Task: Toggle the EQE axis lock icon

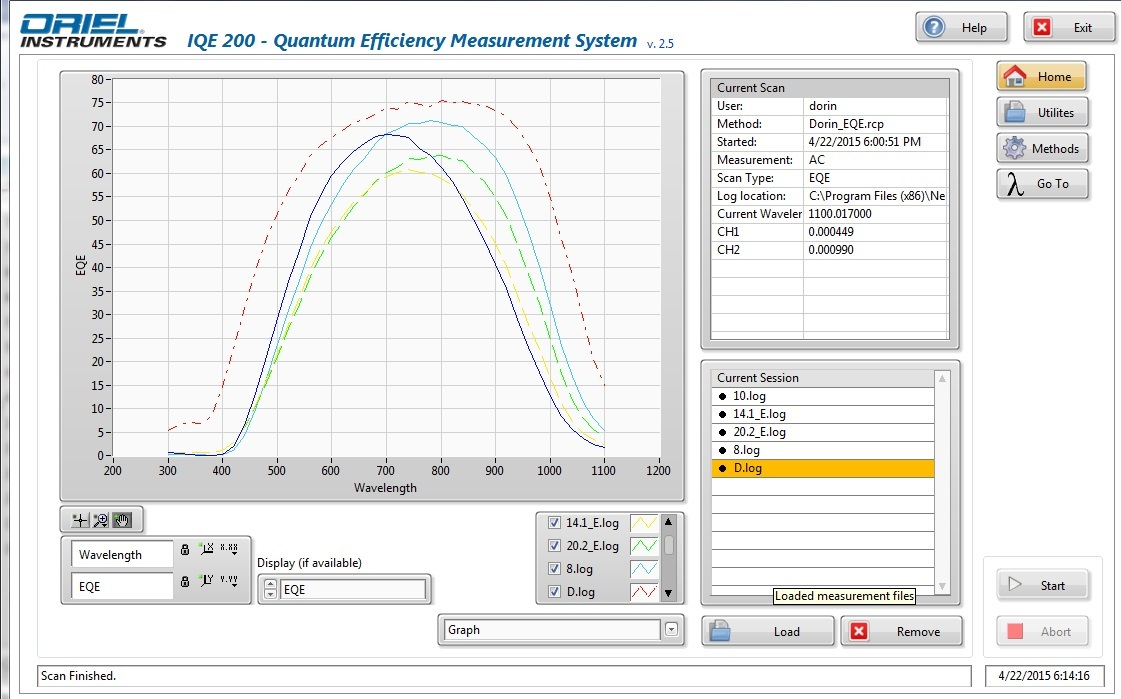Action: [185, 581]
